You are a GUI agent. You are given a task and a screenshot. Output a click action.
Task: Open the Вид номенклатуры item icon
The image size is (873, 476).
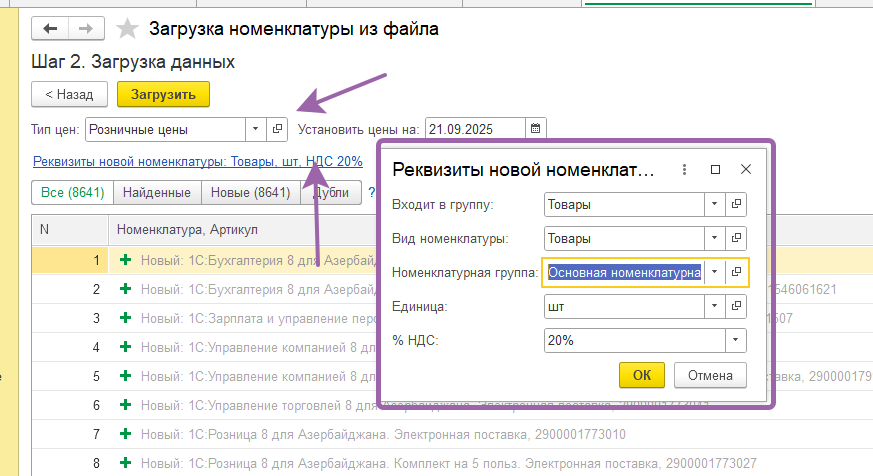click(736, 238)
